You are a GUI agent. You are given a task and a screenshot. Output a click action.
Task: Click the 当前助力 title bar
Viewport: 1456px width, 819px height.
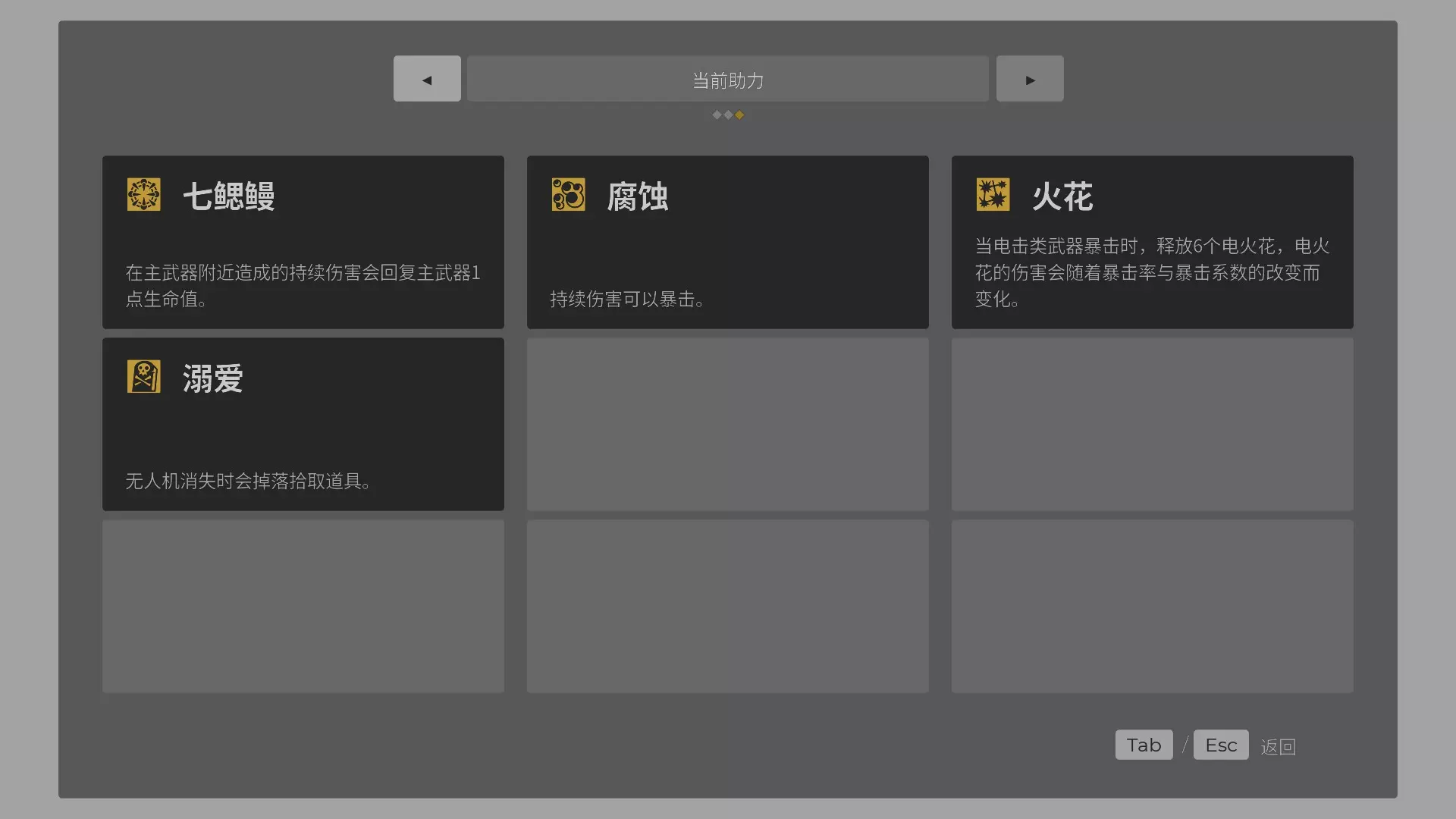[x=727, y=79]
